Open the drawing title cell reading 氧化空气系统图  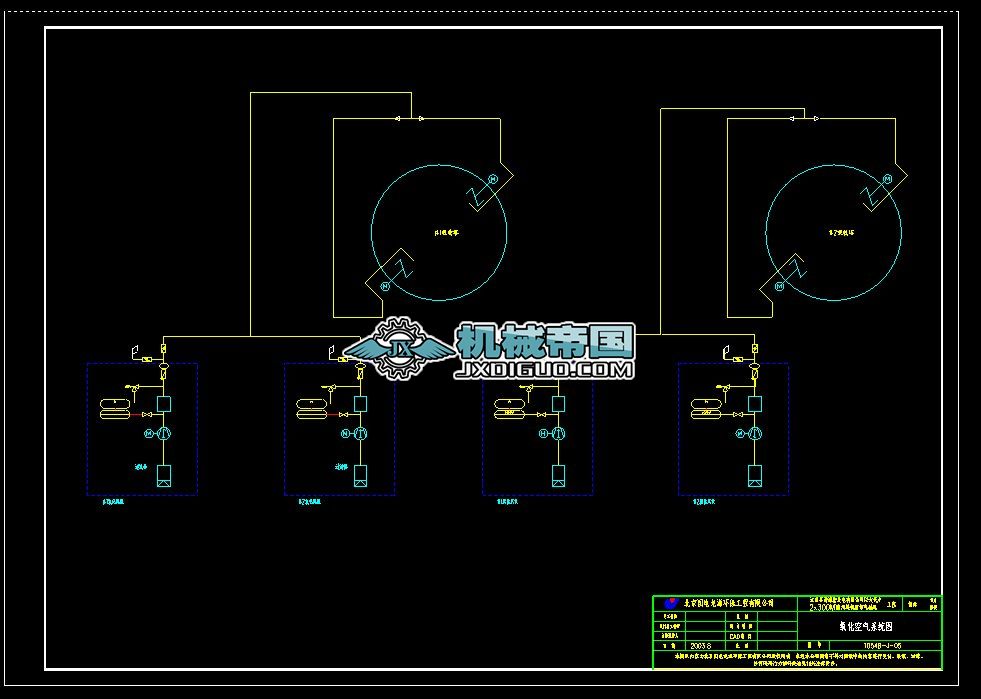(x=868, y=627)
